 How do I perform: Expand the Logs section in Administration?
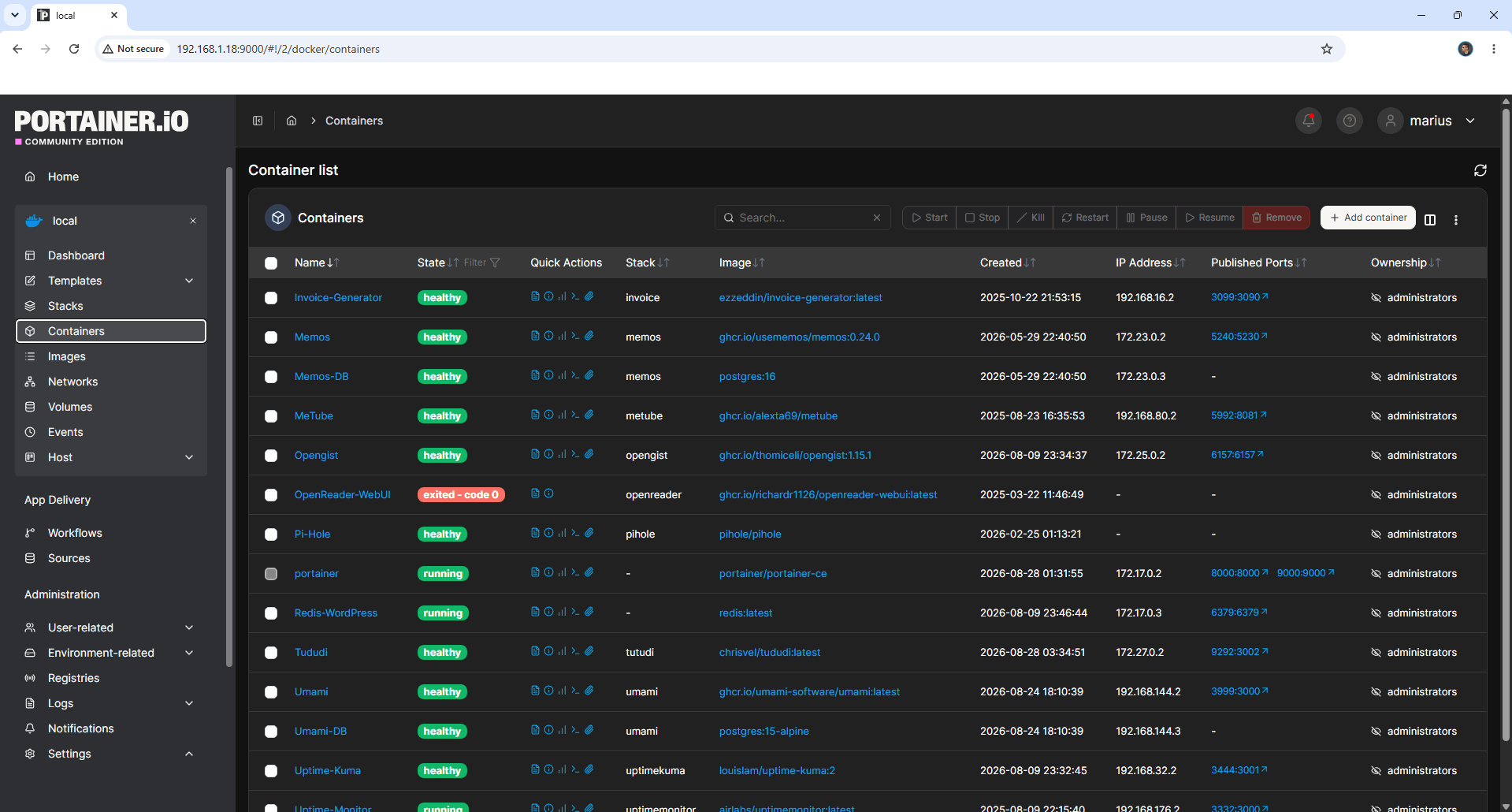(189, 703)
